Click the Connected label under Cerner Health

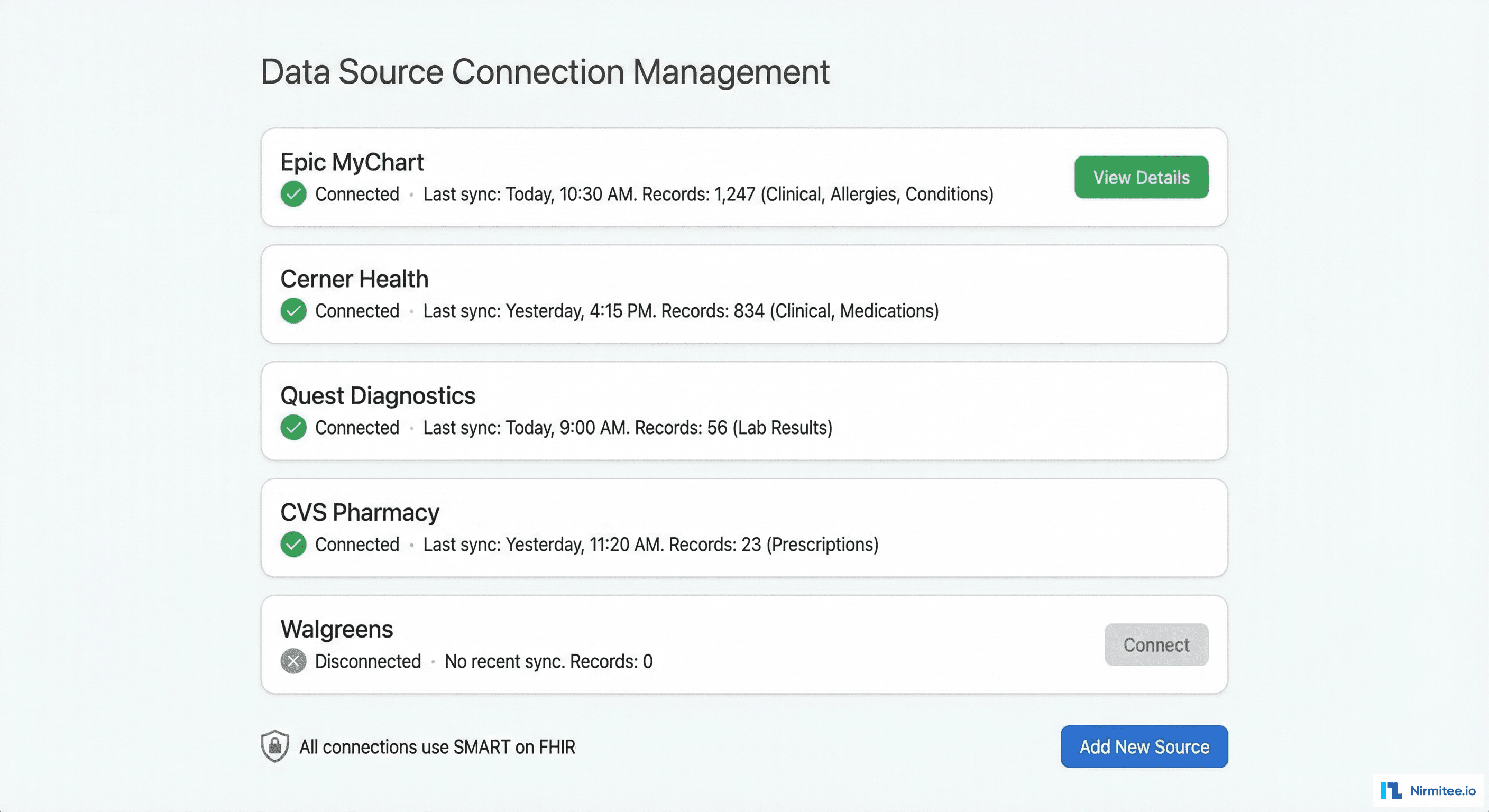[356, 311]
